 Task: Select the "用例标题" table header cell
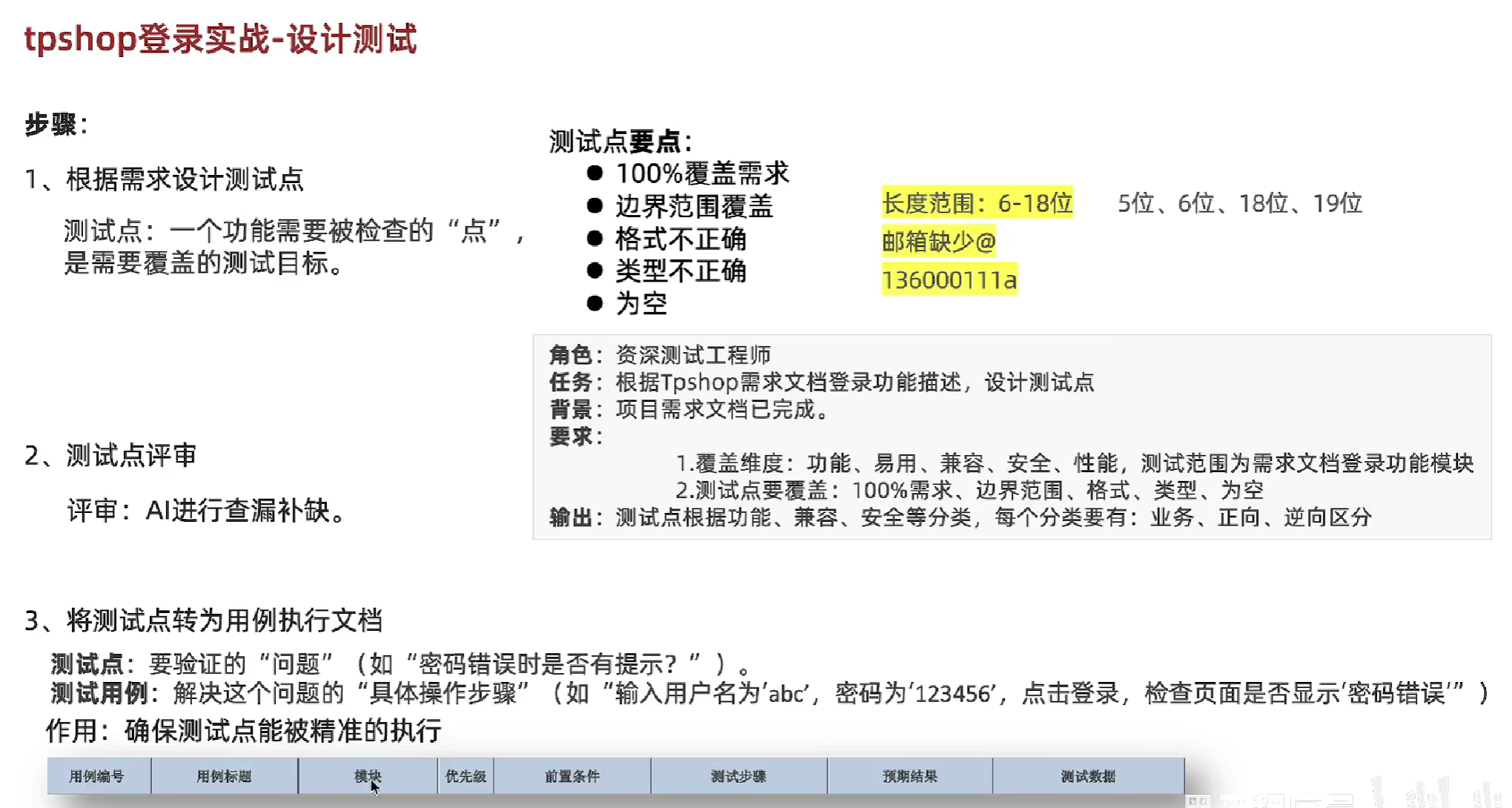click(x=224, y=776)
